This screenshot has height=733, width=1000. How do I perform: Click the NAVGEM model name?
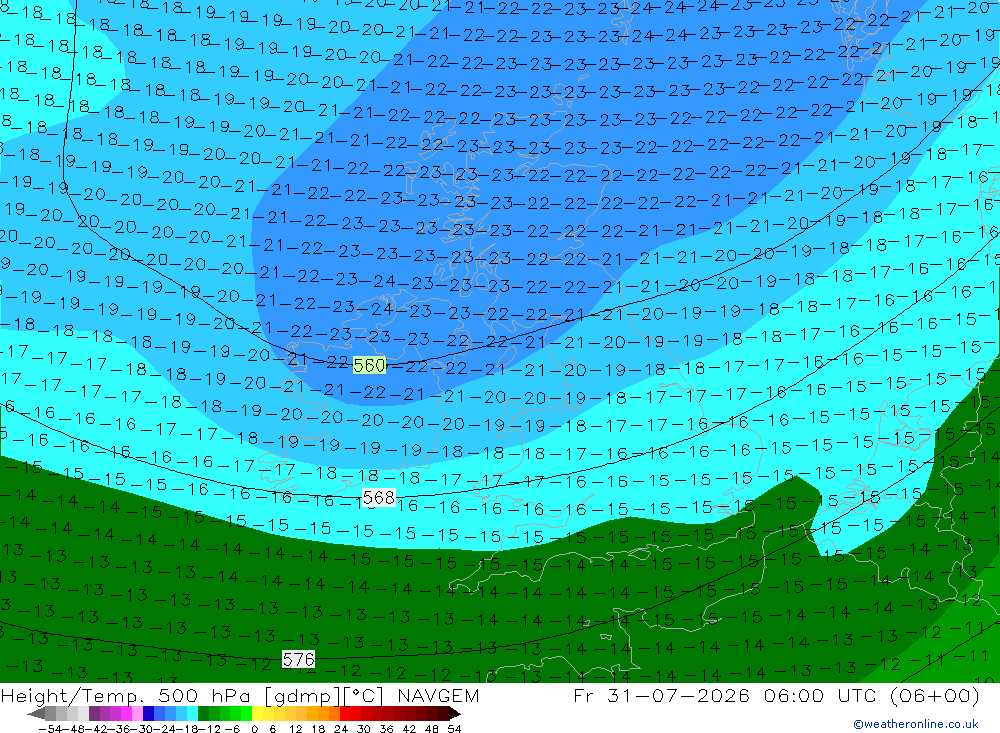point(438,696)
